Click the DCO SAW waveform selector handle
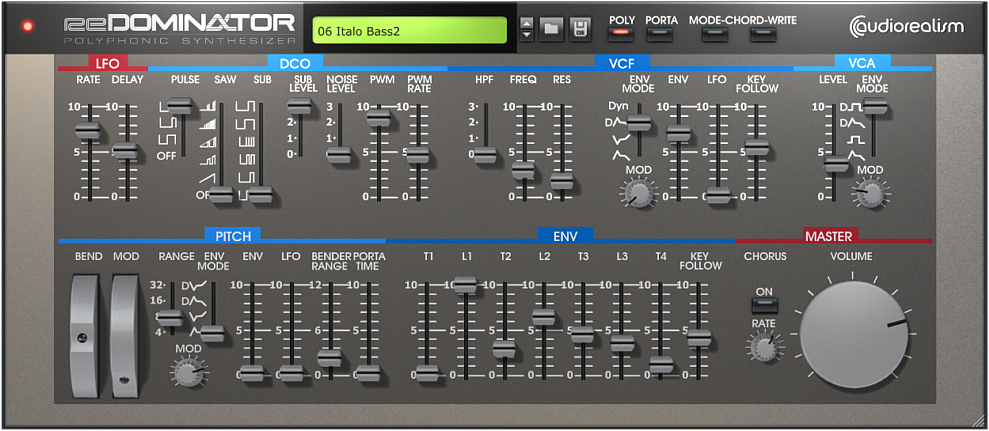Image resolution: width=989 pixels, height=431 pixels. [221, 195]
